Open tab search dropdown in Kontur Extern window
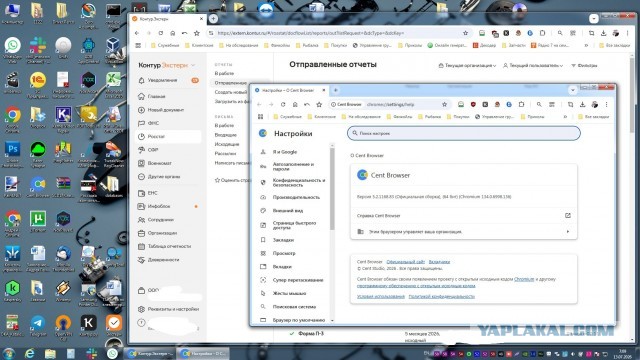Viewport: 640px width, 360px height. click(x=594, y=18)
